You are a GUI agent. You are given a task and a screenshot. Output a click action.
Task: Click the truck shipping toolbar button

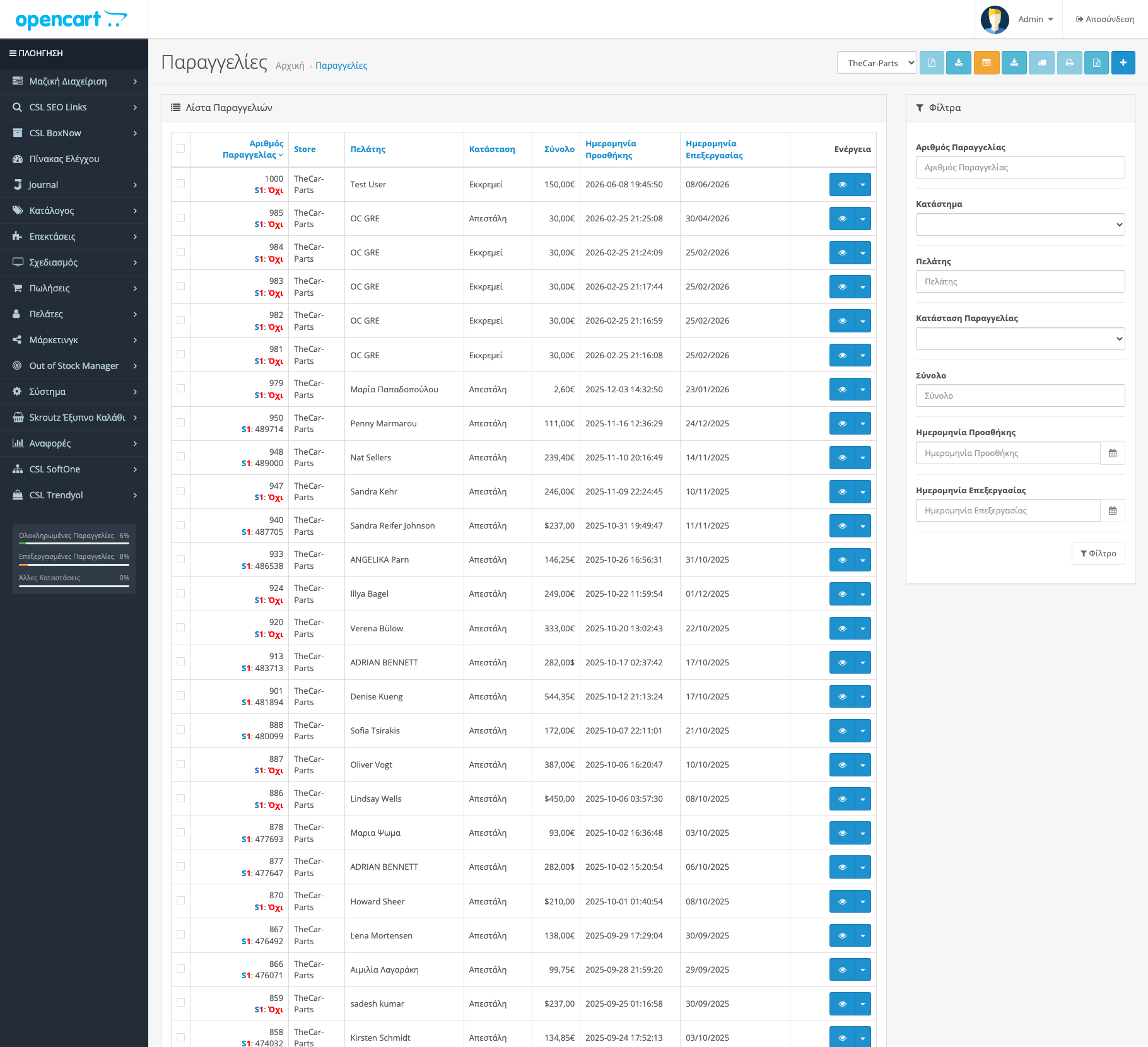point(1041,63)
